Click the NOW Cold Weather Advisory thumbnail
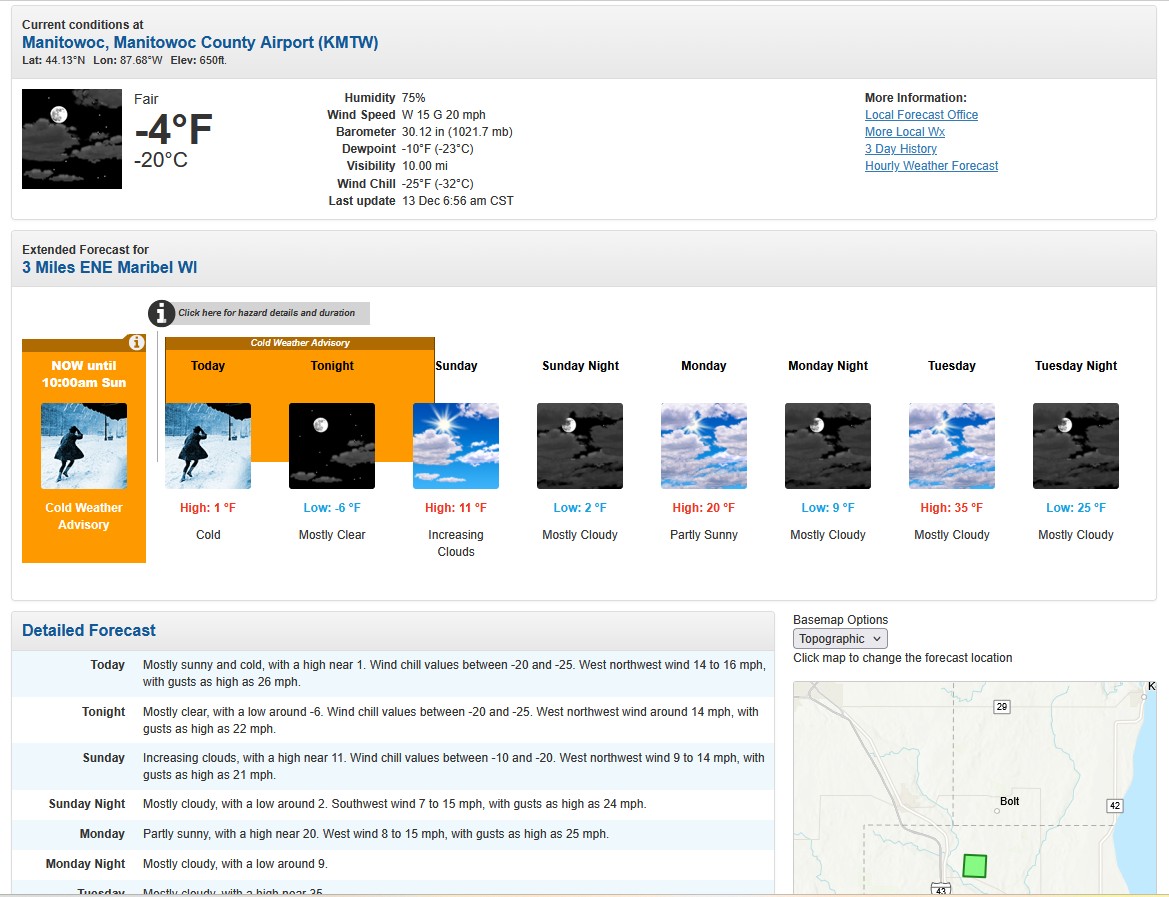Image resolution: width=1169 pixels, height=897 pixels. coord(84,446)
